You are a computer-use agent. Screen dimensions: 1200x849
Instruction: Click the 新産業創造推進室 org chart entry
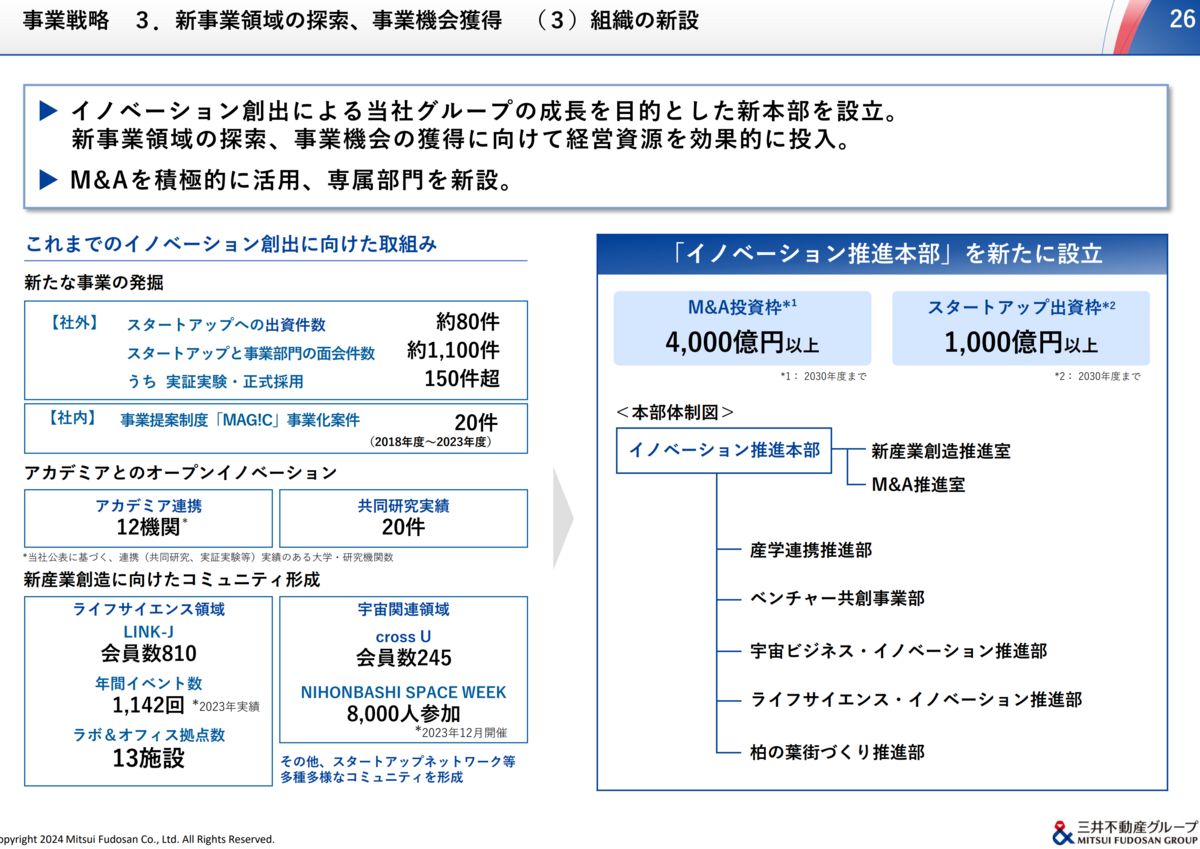point(941,451)
